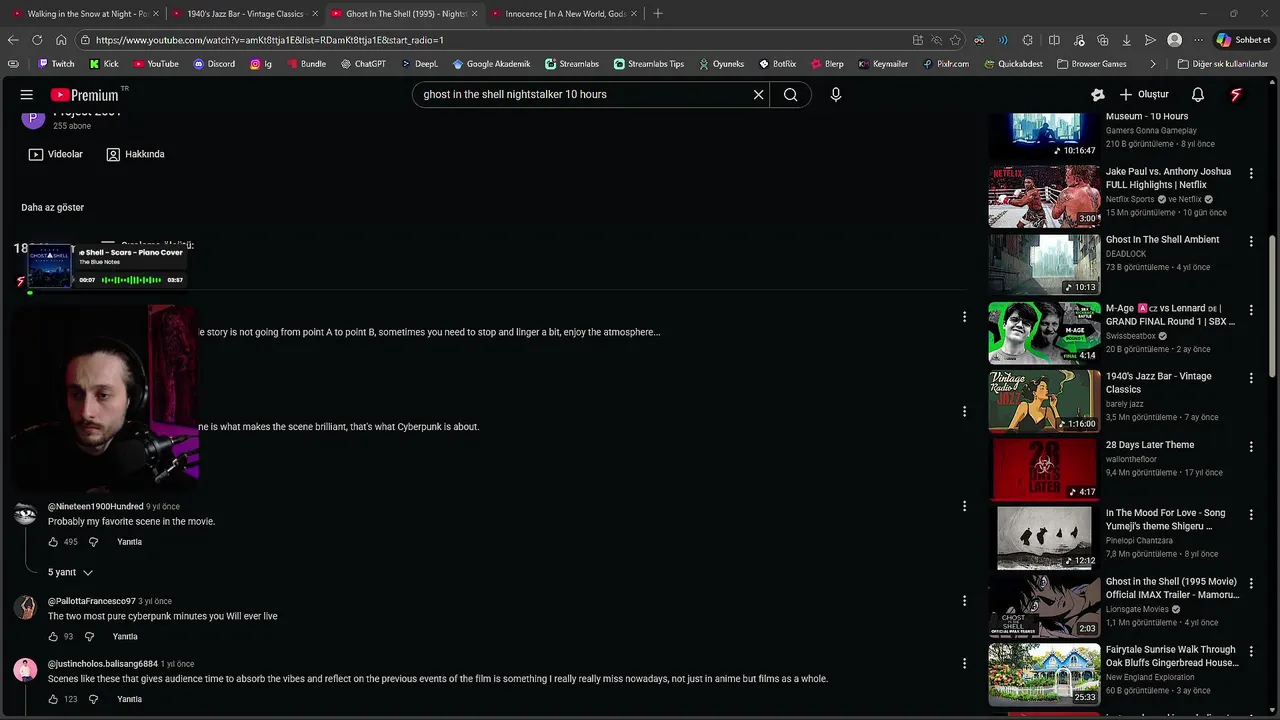Seek within the green audio waveform bar
This screenshot has height=720, width=1280.
click(131, 280)
